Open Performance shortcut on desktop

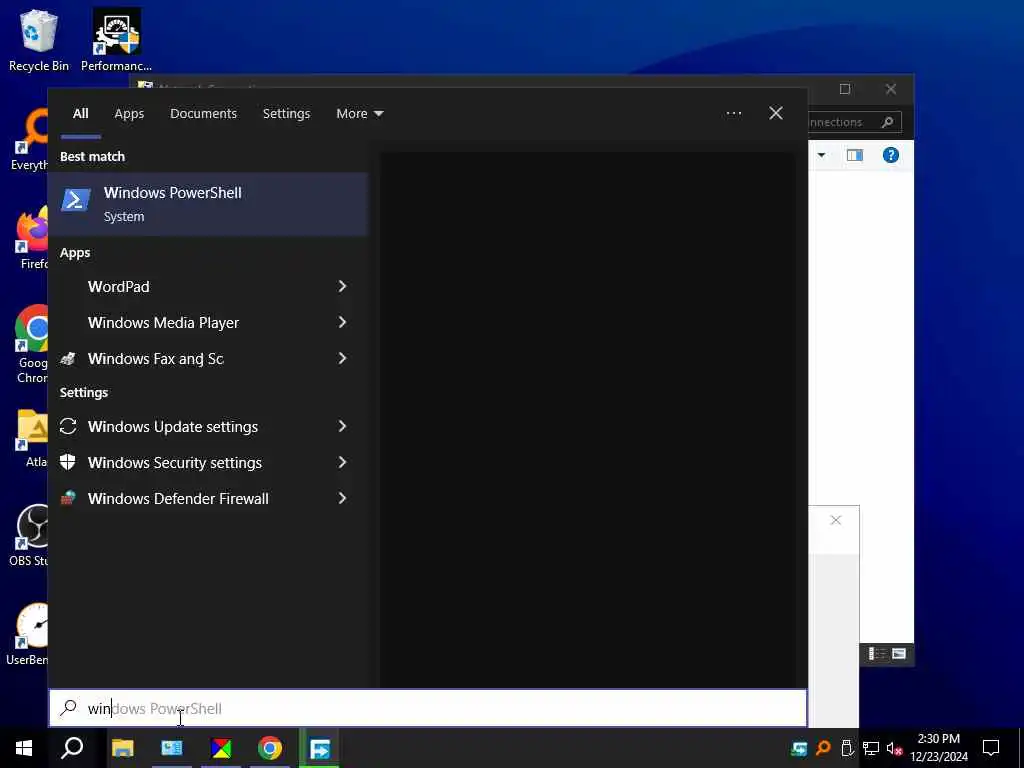116,40
